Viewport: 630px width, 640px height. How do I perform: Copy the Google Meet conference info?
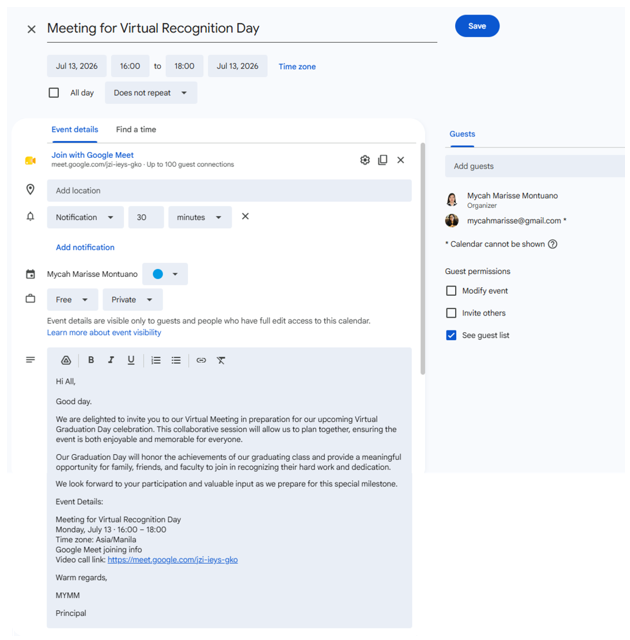[x=382, y=160]
